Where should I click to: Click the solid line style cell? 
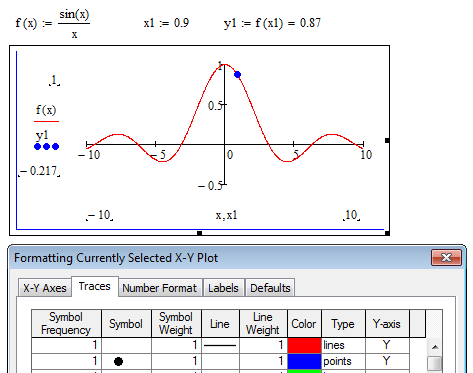[220, 345]
